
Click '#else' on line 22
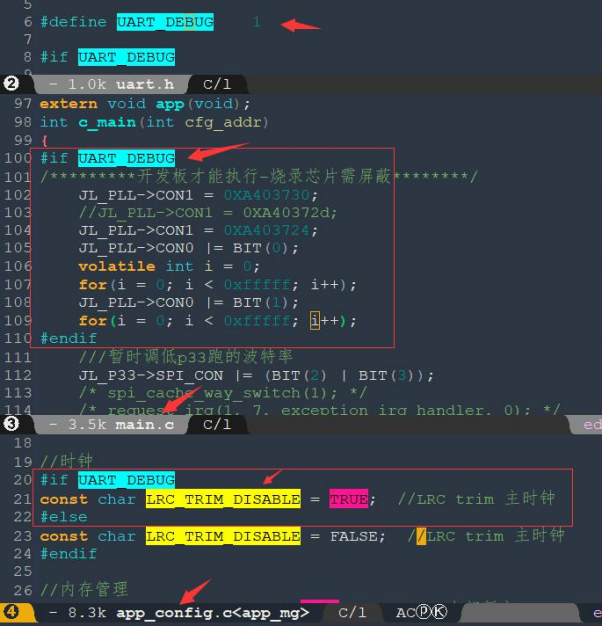click(64, 517)
